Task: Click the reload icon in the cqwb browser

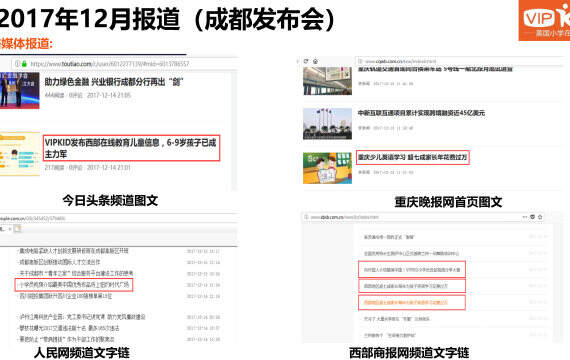Action: (x=306, y=61)
